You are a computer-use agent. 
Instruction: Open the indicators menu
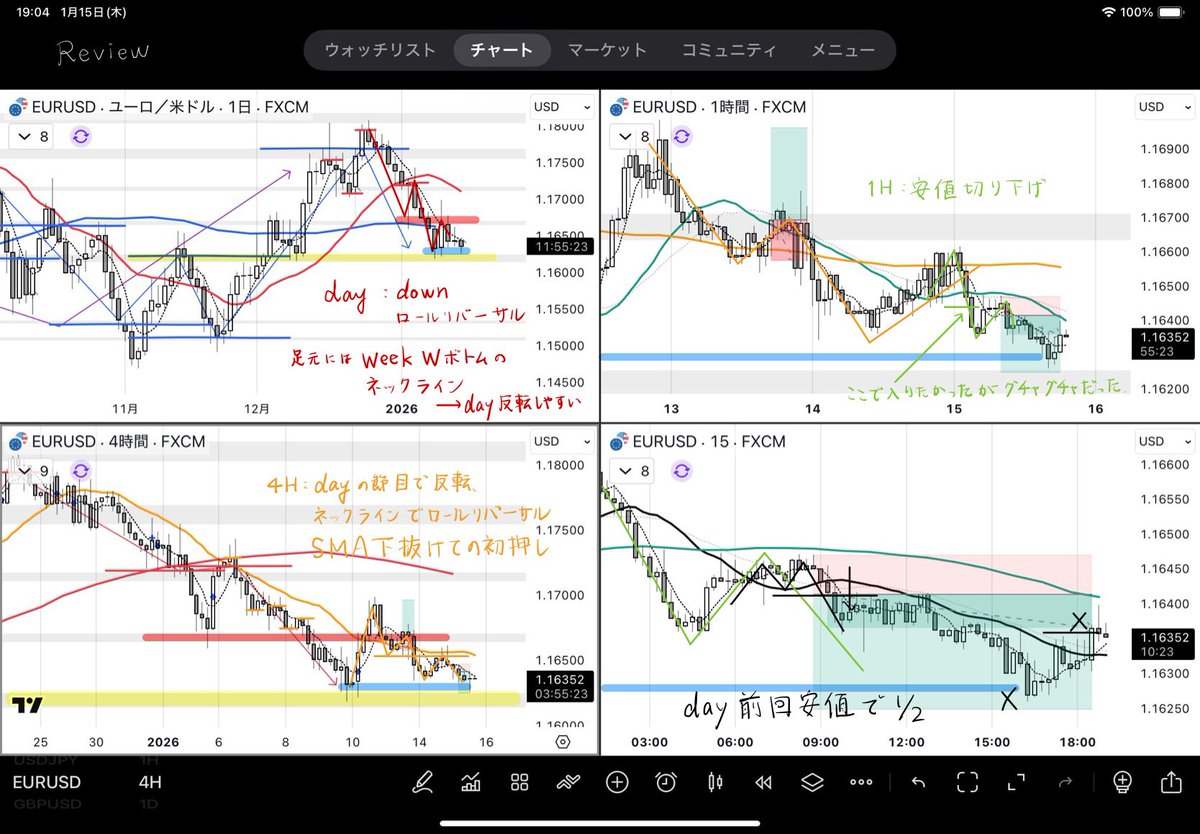[471, 782]
